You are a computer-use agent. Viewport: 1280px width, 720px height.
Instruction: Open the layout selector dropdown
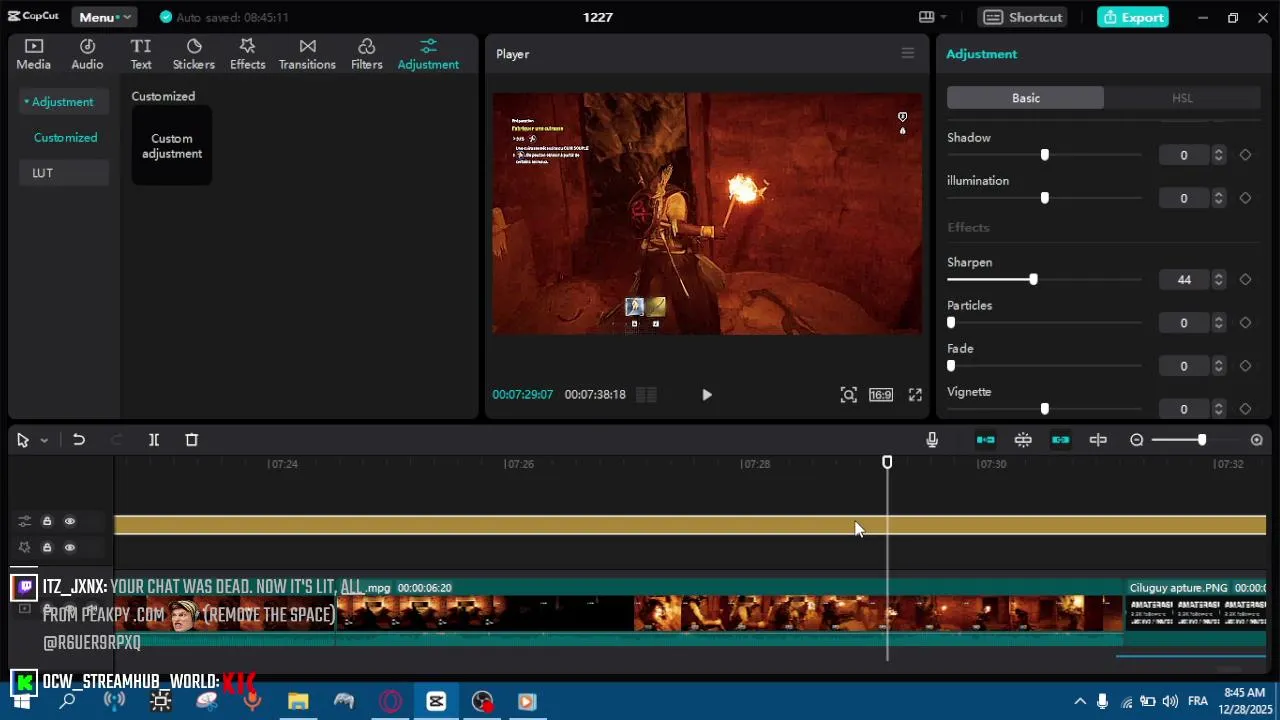click(932, 17)
